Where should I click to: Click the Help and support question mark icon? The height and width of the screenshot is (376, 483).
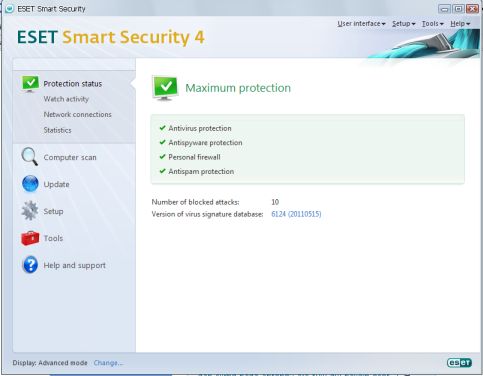pyautogui.click(x=30, y=265)
